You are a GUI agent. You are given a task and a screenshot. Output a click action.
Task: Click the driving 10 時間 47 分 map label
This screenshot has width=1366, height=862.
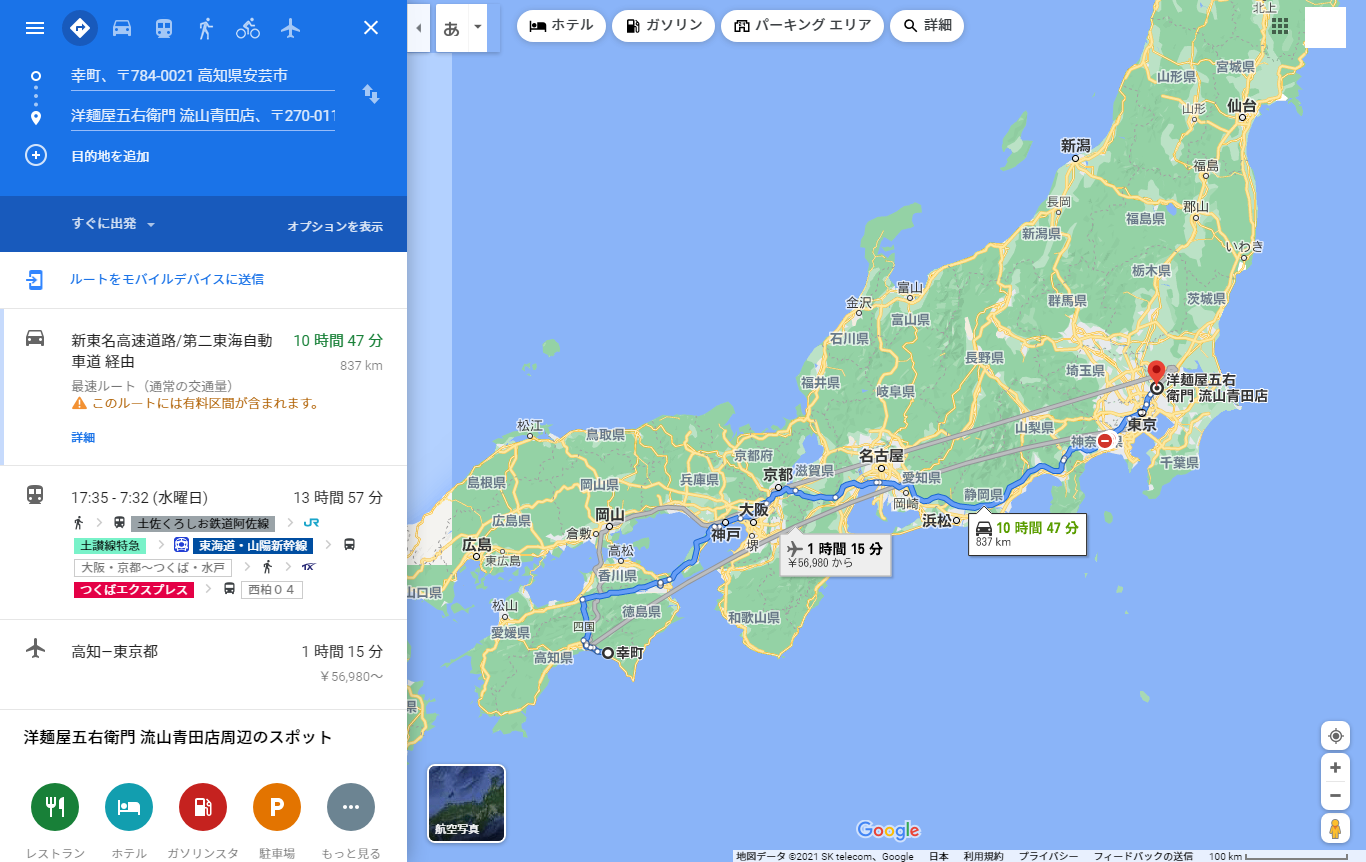pyautogui.click(x=1027, y=533)
